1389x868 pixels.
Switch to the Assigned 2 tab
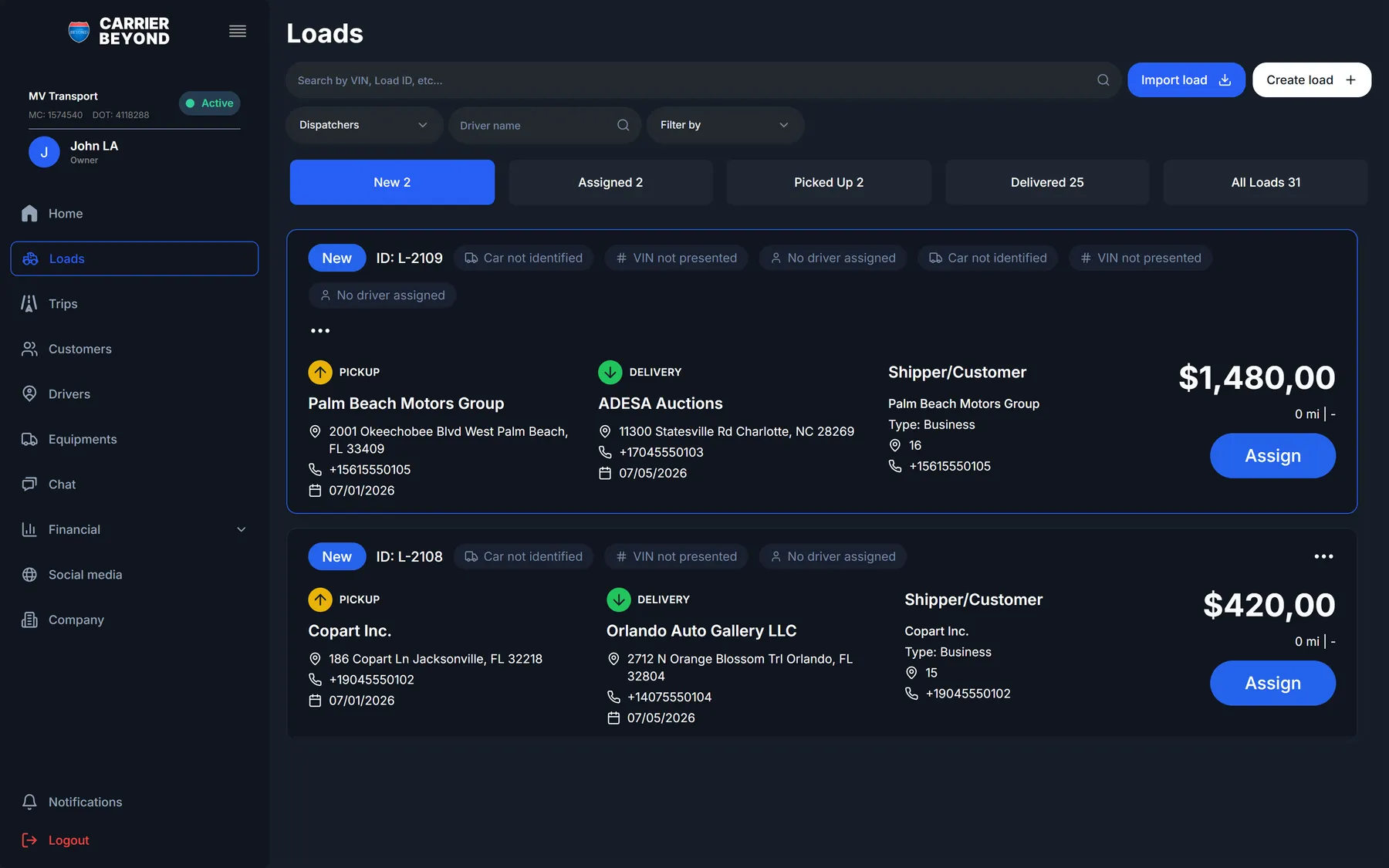(x=610, y=182)
